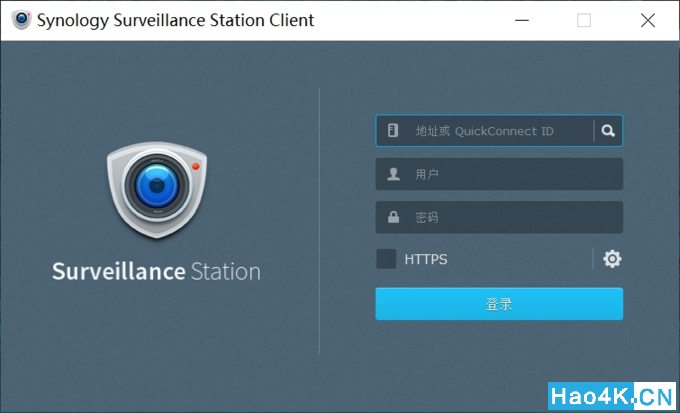Focus the 密码 password field
680x413 pixels.
(499, 217)
